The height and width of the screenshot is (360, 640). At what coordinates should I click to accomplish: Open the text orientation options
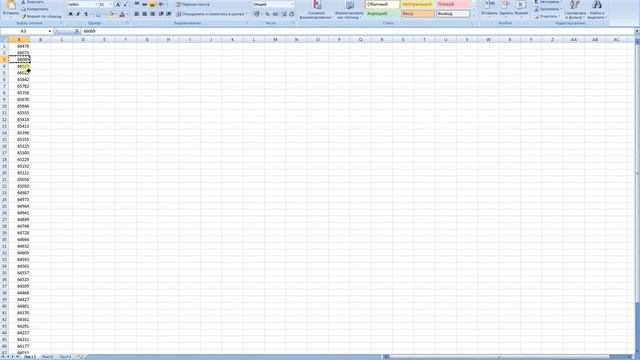pos(162,4)
